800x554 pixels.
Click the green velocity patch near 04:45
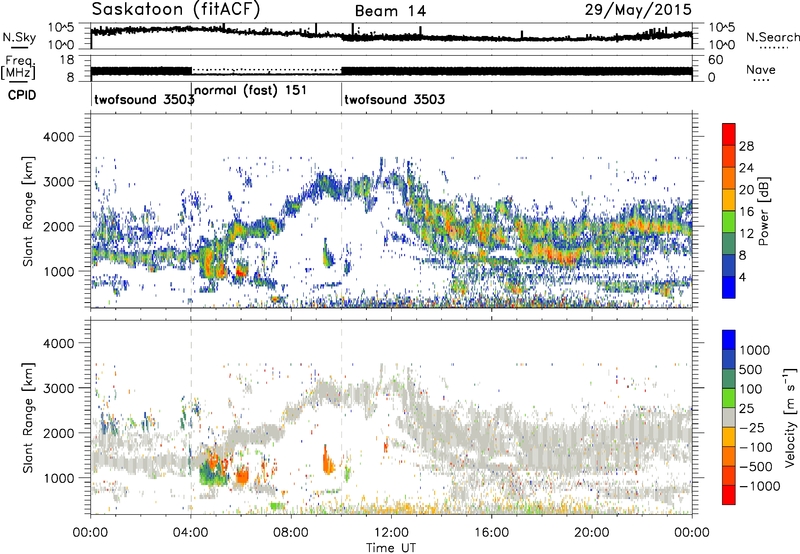[x=212, y=474]
